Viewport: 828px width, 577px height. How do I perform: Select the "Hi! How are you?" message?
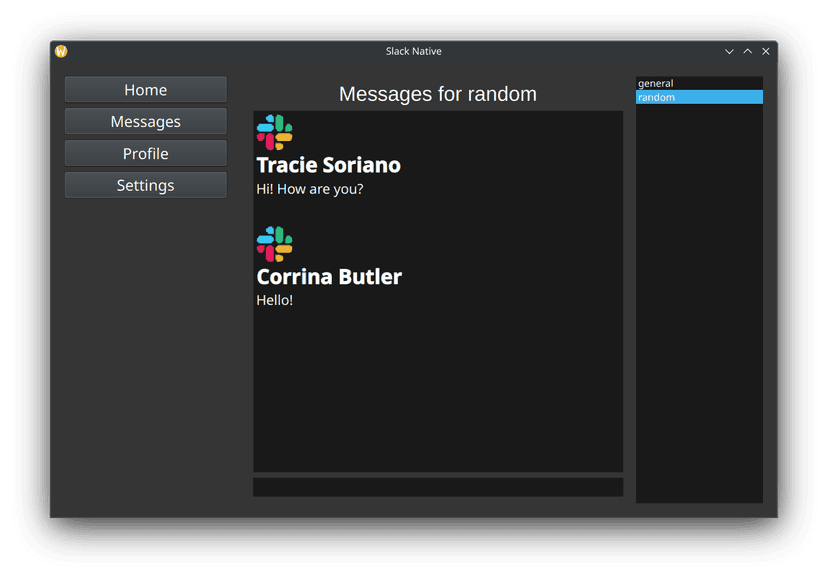310,189
